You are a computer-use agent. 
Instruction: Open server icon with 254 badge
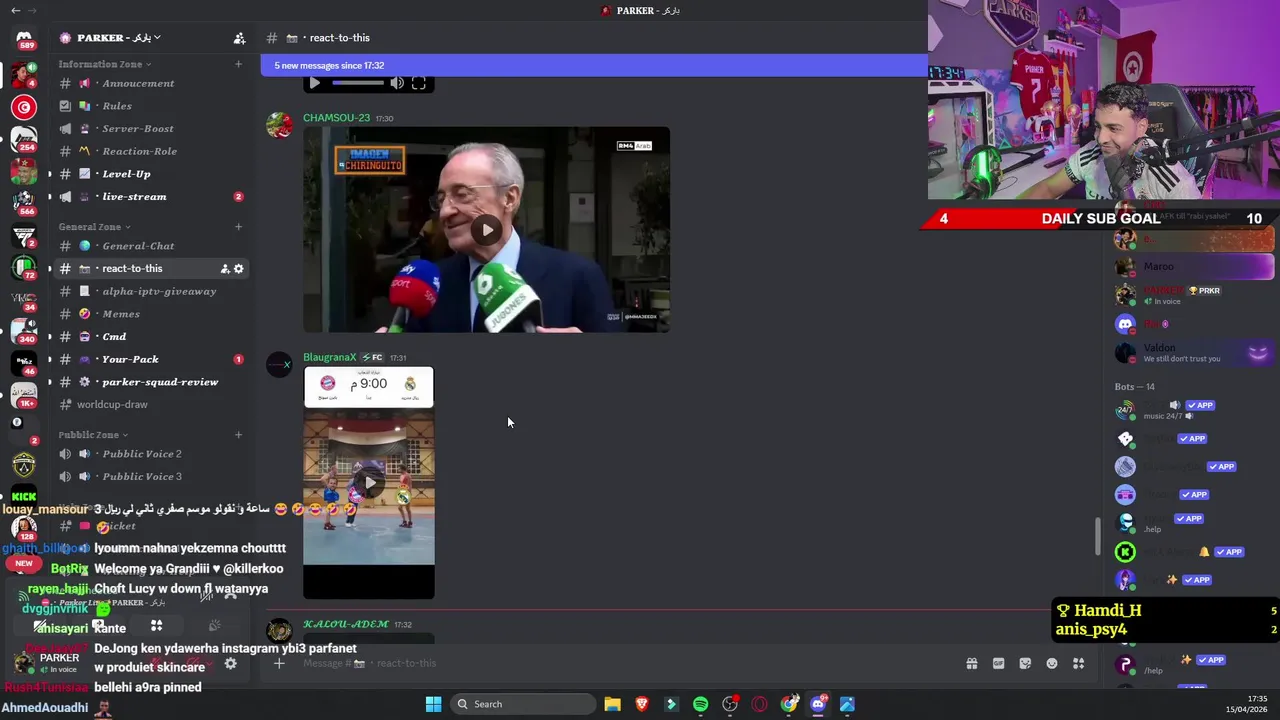(x=24, y=139)
